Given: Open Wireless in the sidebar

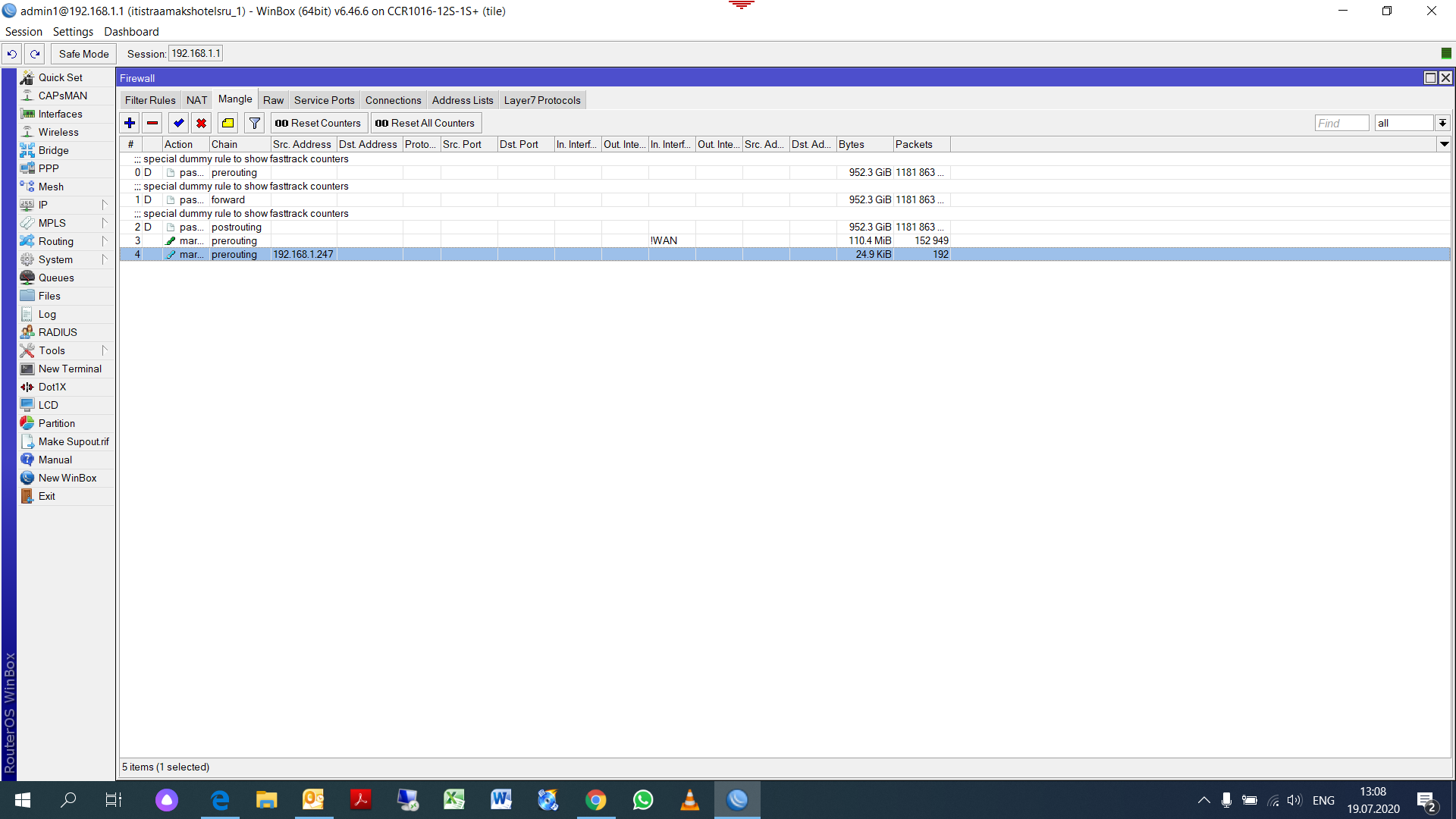Looking at the screenshot, I should 66,132.
